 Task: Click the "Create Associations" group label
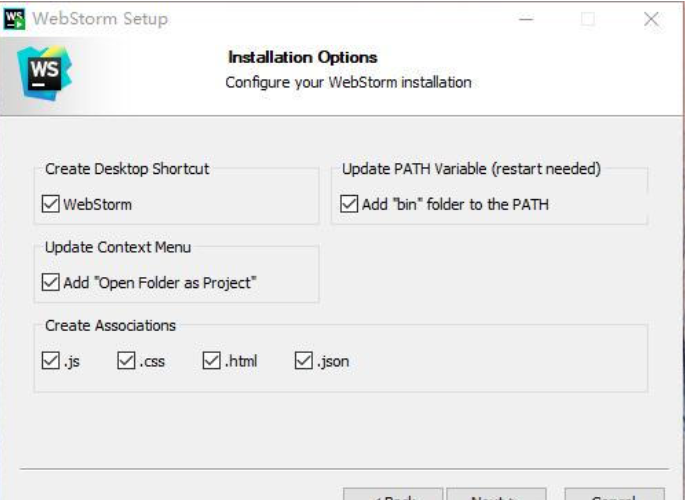(x=110, y=326)
